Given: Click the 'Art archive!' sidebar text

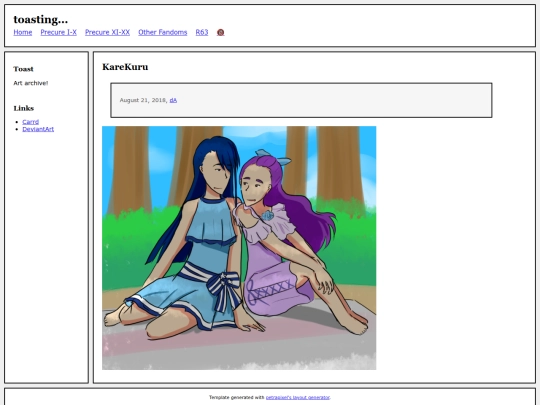Looking at the screenshot, I should pyautogui.click(x=31, y=83).
